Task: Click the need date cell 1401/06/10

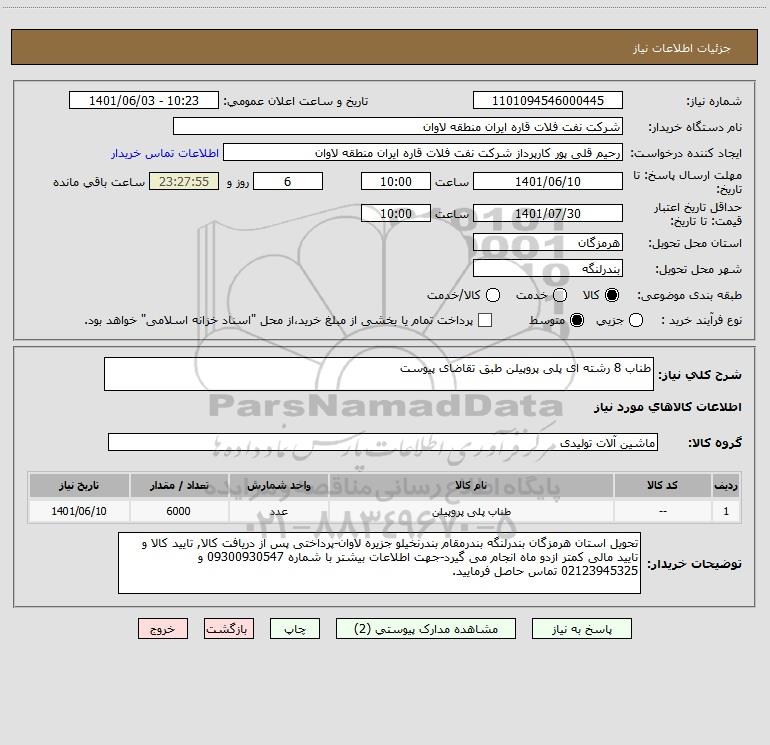Action: [x=79, y=511]
